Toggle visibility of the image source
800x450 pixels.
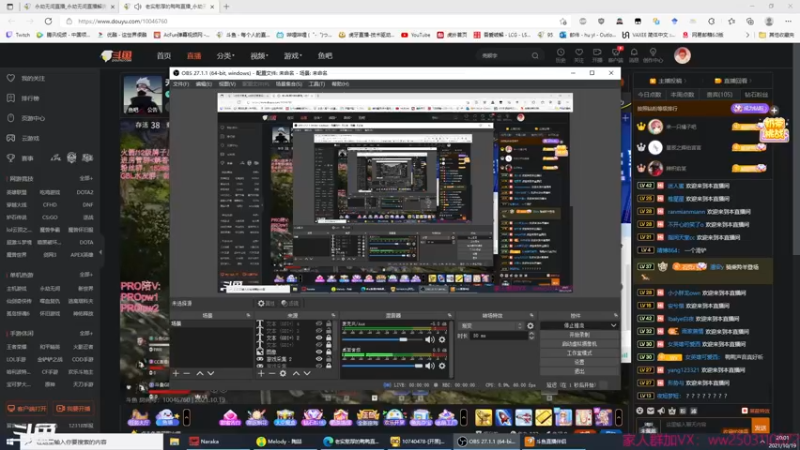point(319,352)
